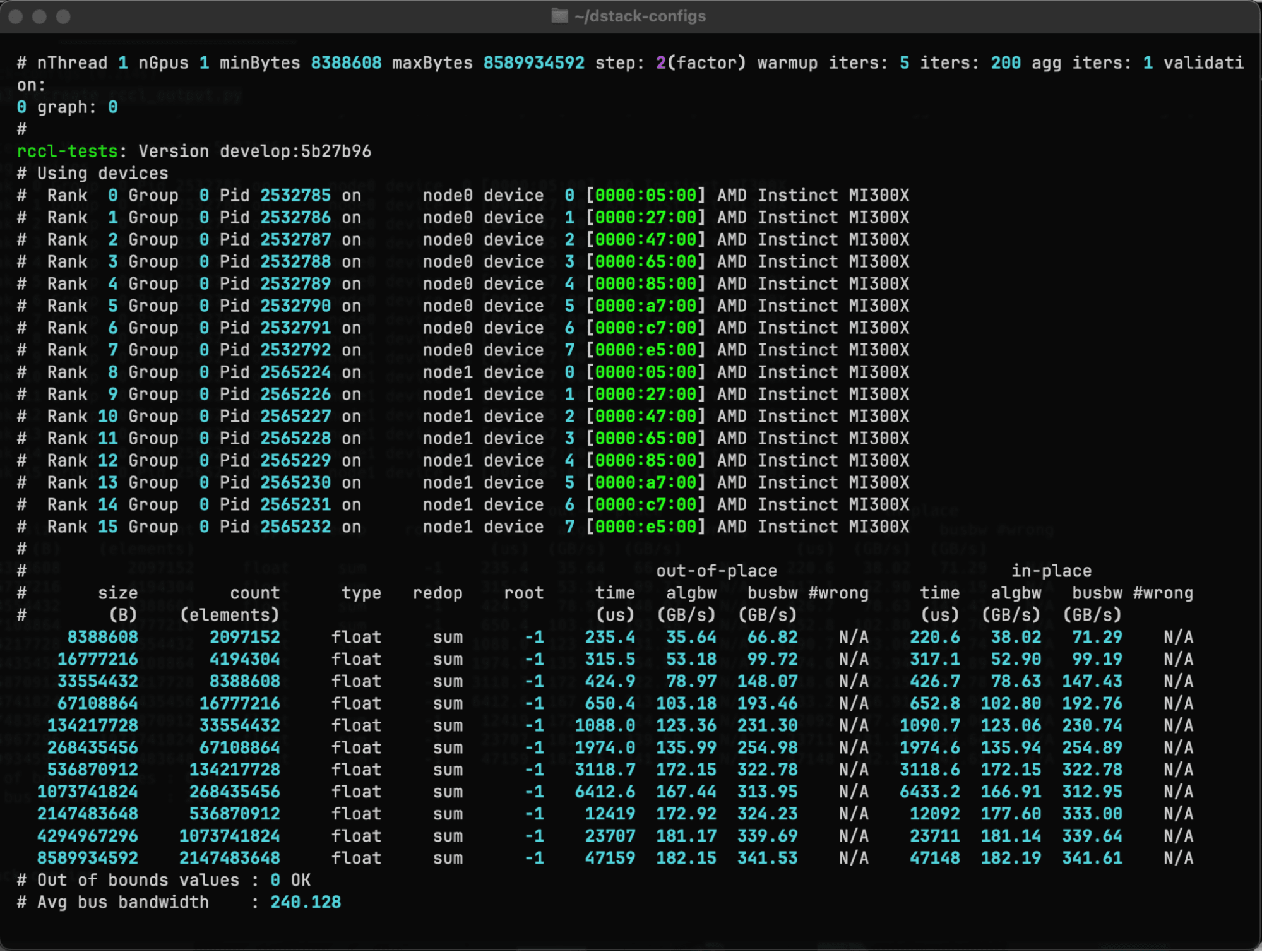This screenshot has height=952, width=1262.
Task: Click the root column header
Action: pyautogui.click(x=524, y=593)
